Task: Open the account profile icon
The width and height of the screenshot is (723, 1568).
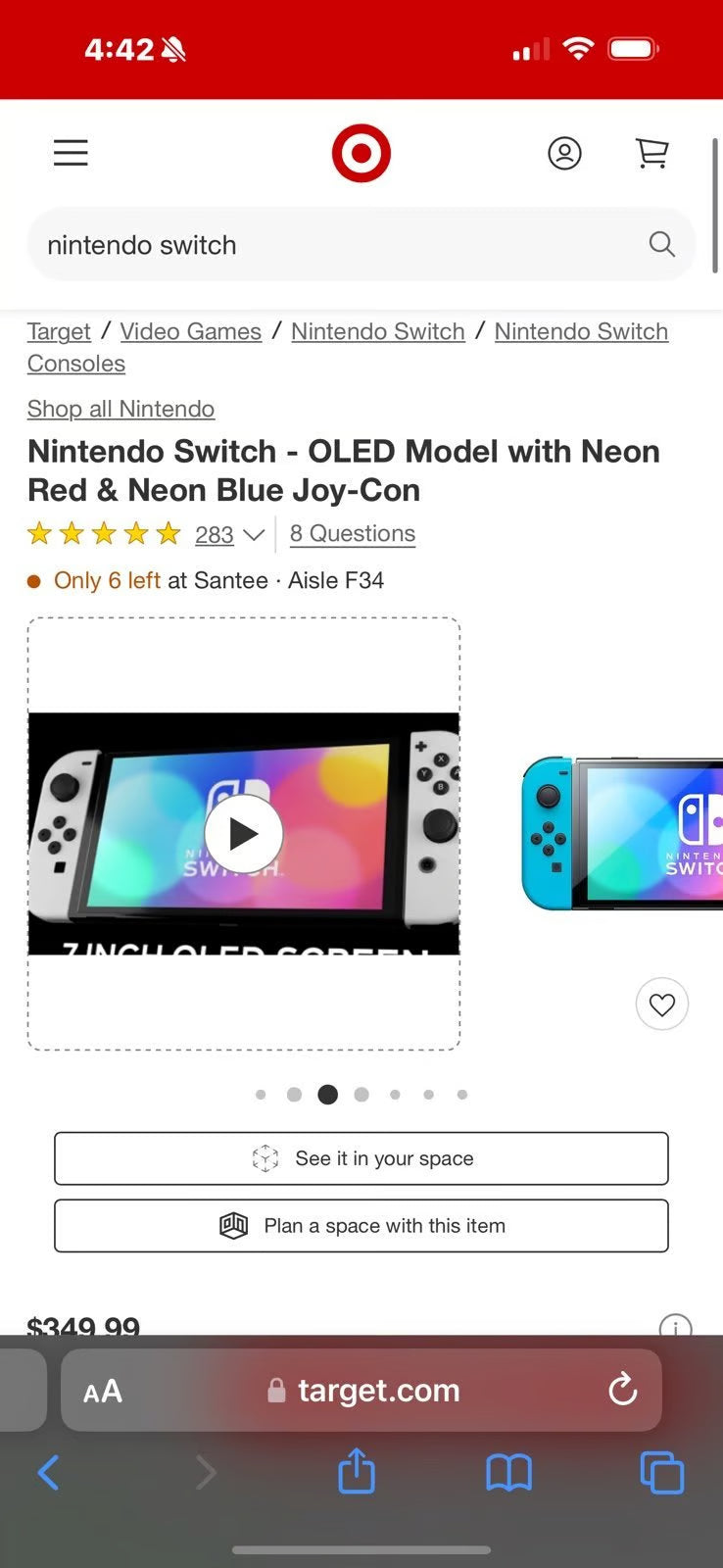Action: pyautogui.click(x=565, y=153)
